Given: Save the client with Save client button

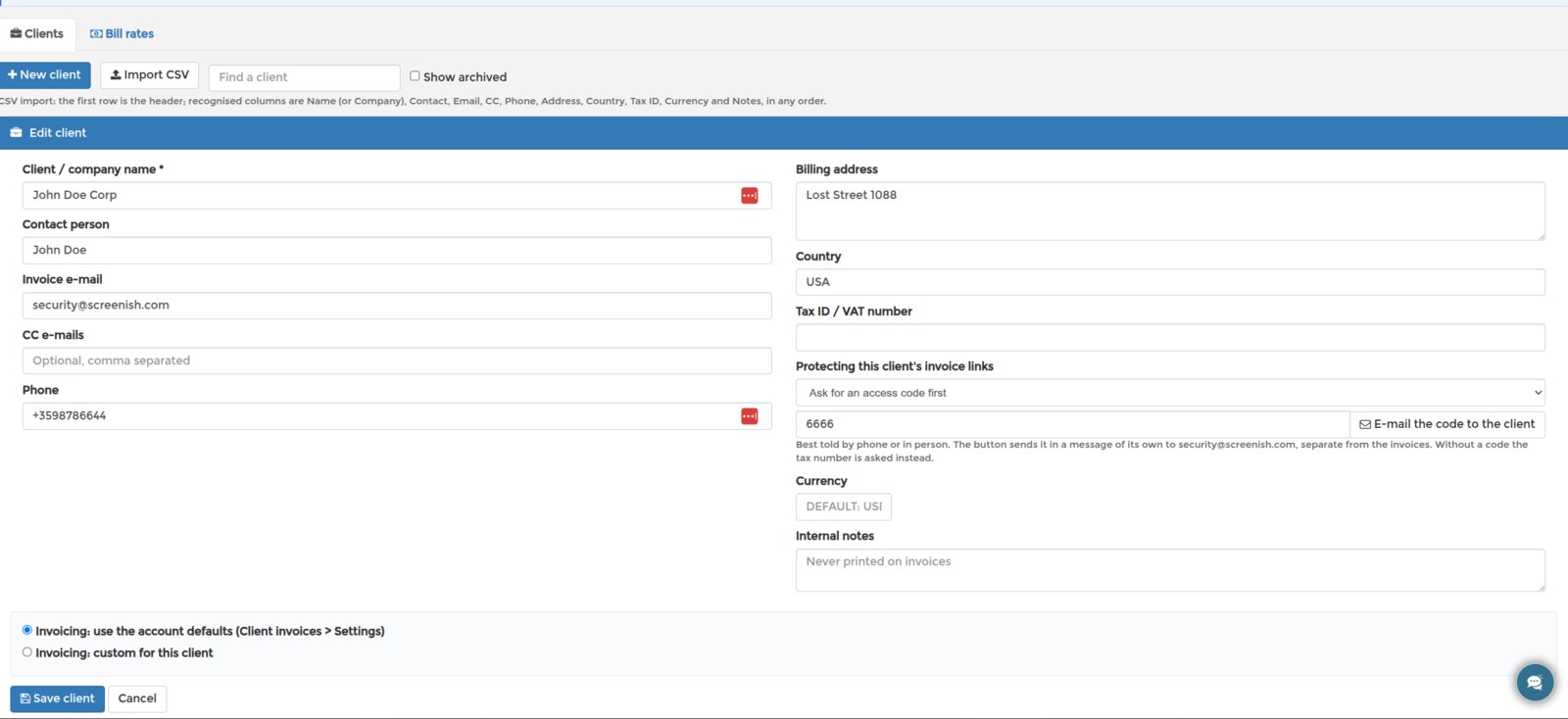Looking at the screenshot, I should click(x=58, y=698).
